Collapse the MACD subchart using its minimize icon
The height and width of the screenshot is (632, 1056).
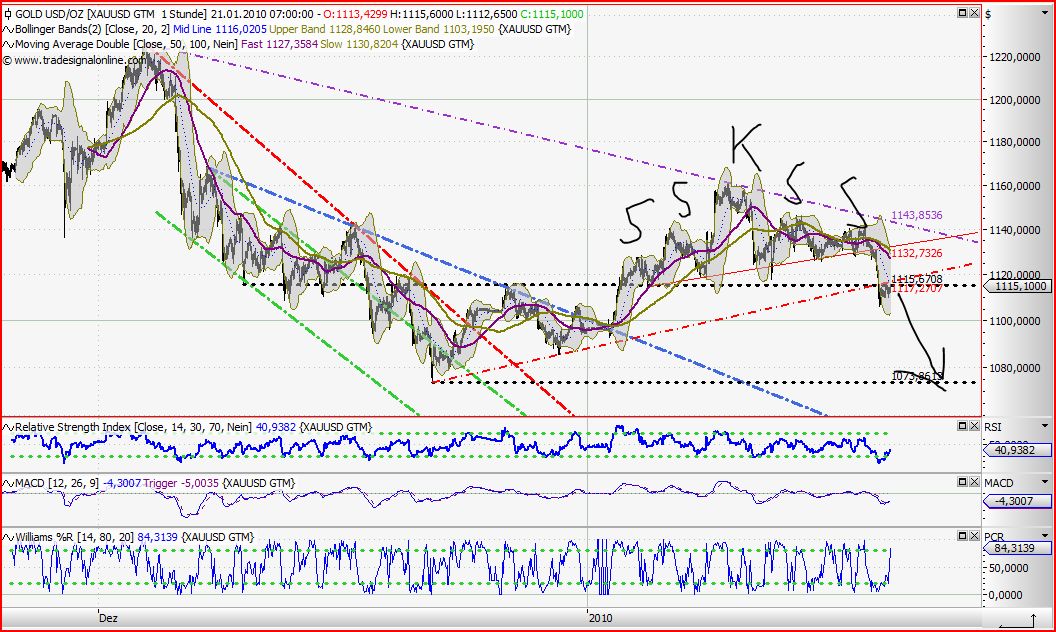pos(962,482)
